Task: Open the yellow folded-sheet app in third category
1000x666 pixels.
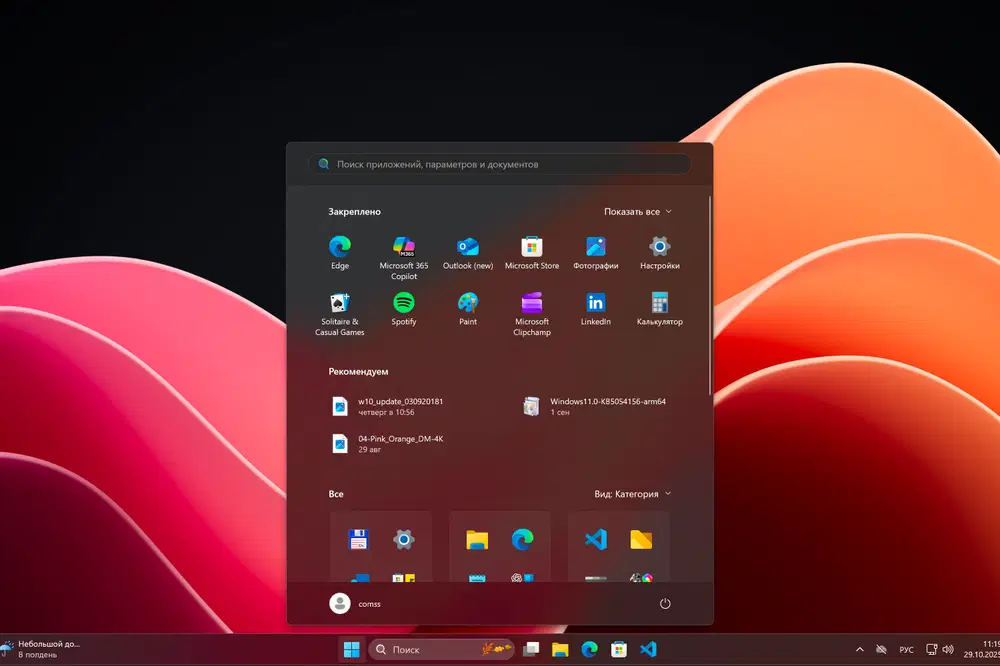Action: pyautogui.click(x=641, y=540)
